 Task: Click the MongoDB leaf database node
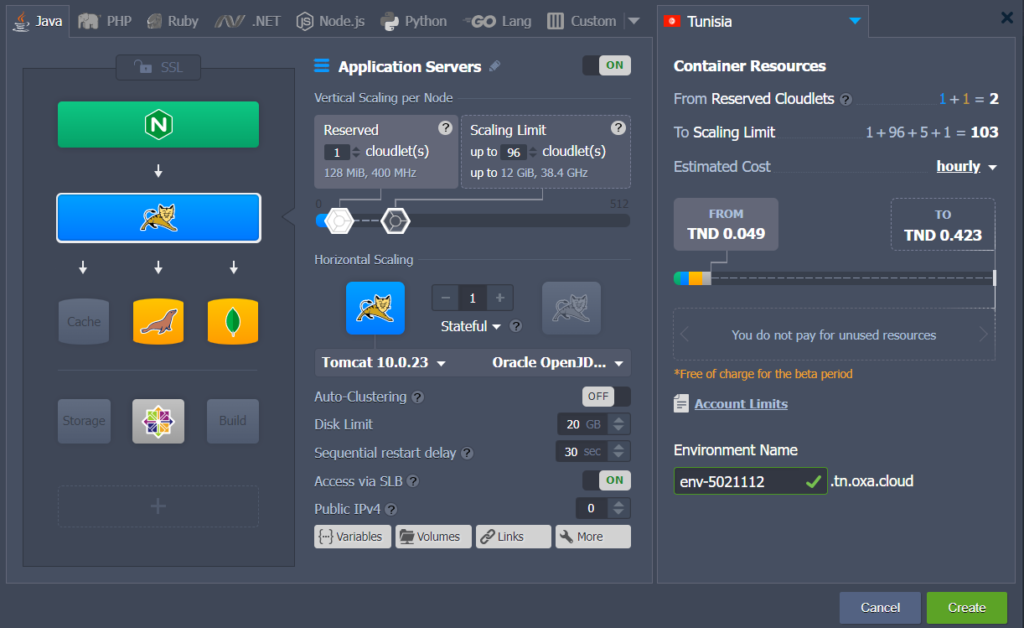(x=232, y=321)
